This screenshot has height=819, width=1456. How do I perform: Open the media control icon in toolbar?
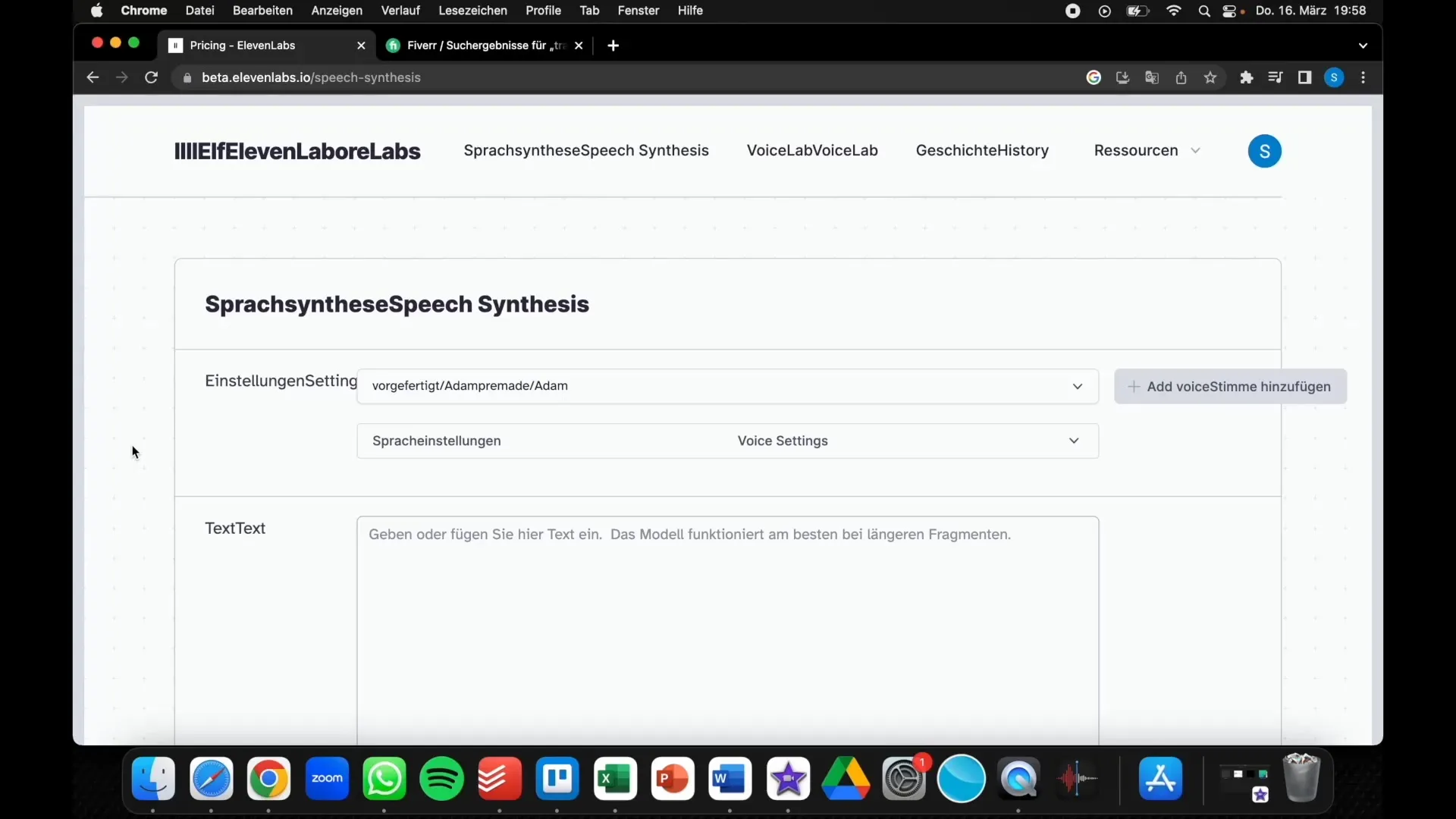1276,77
